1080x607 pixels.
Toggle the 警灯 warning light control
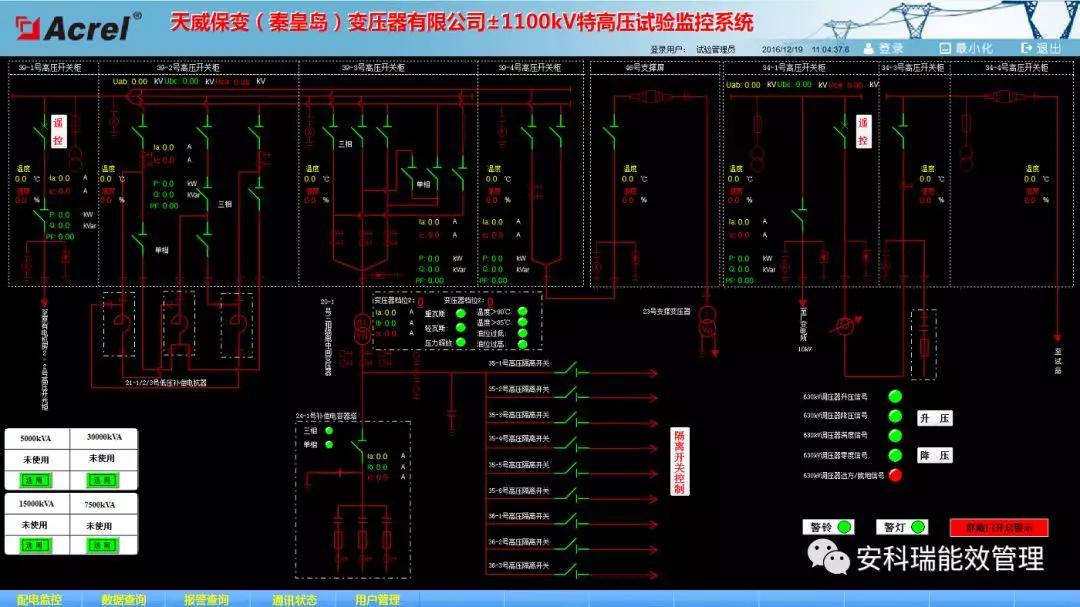902,527
